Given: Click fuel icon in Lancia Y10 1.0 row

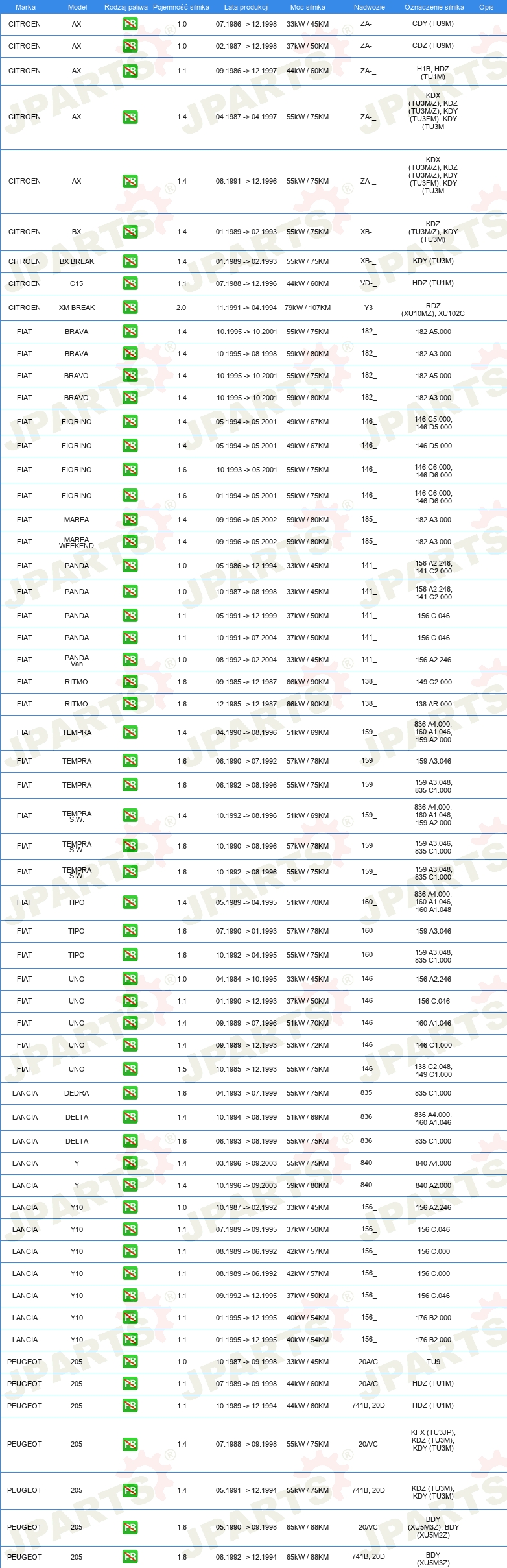Looking at the screenshot, I should pos(130,1207).
